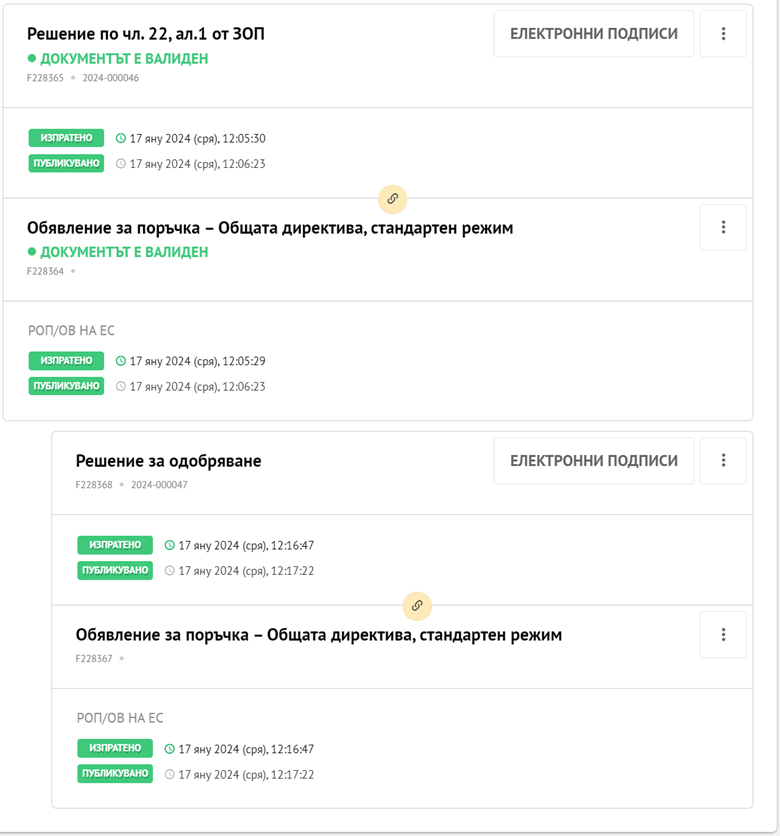Open three-dot menu for Обявление F228367

[x=723, y=635]
